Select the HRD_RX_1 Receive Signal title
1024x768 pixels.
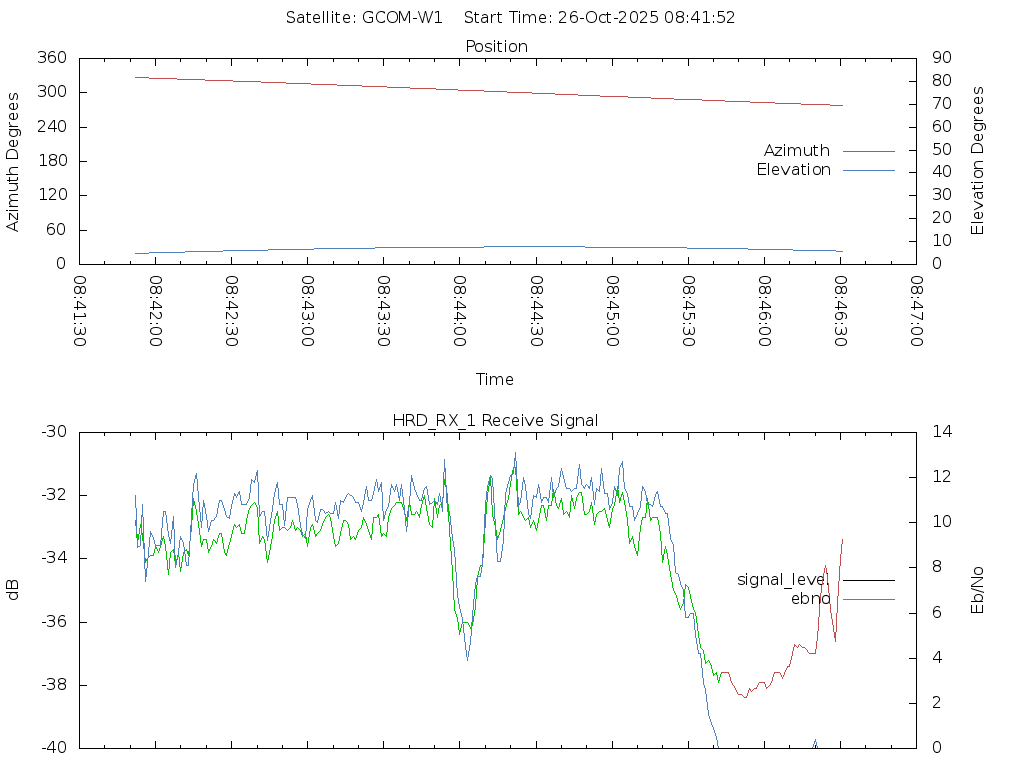[495, 421]
